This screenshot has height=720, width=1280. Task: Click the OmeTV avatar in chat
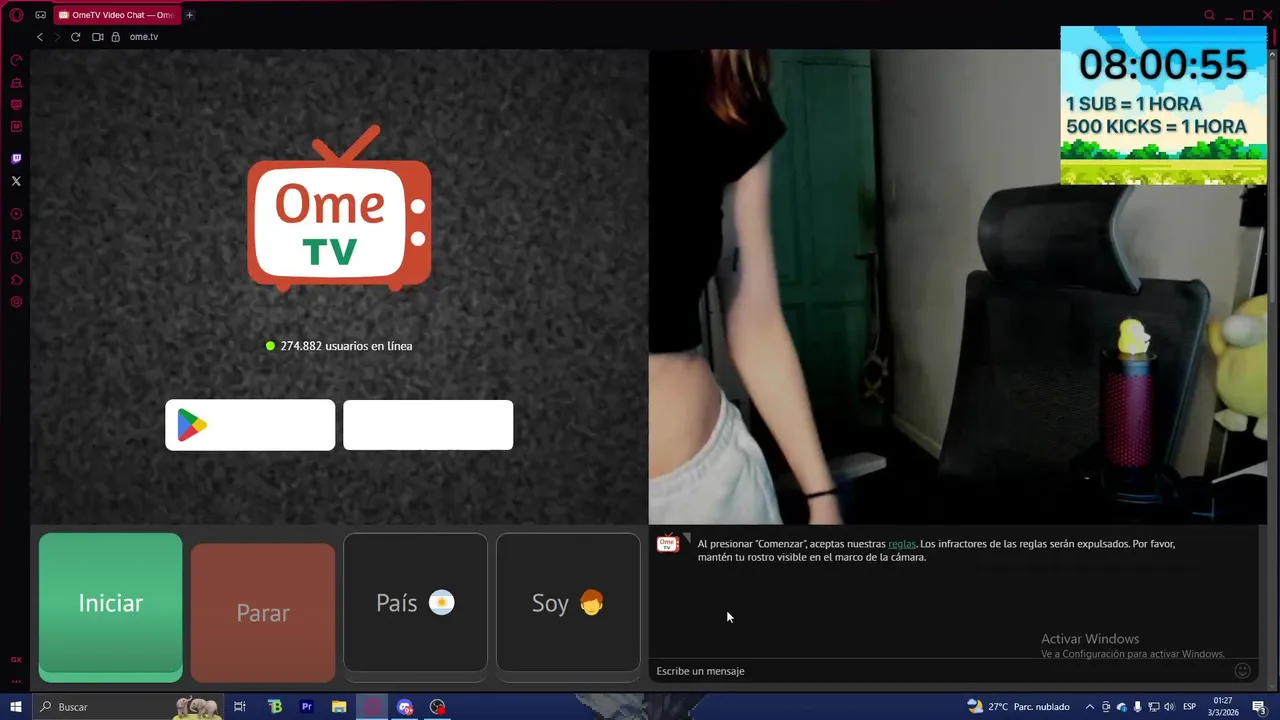[668, 544]
